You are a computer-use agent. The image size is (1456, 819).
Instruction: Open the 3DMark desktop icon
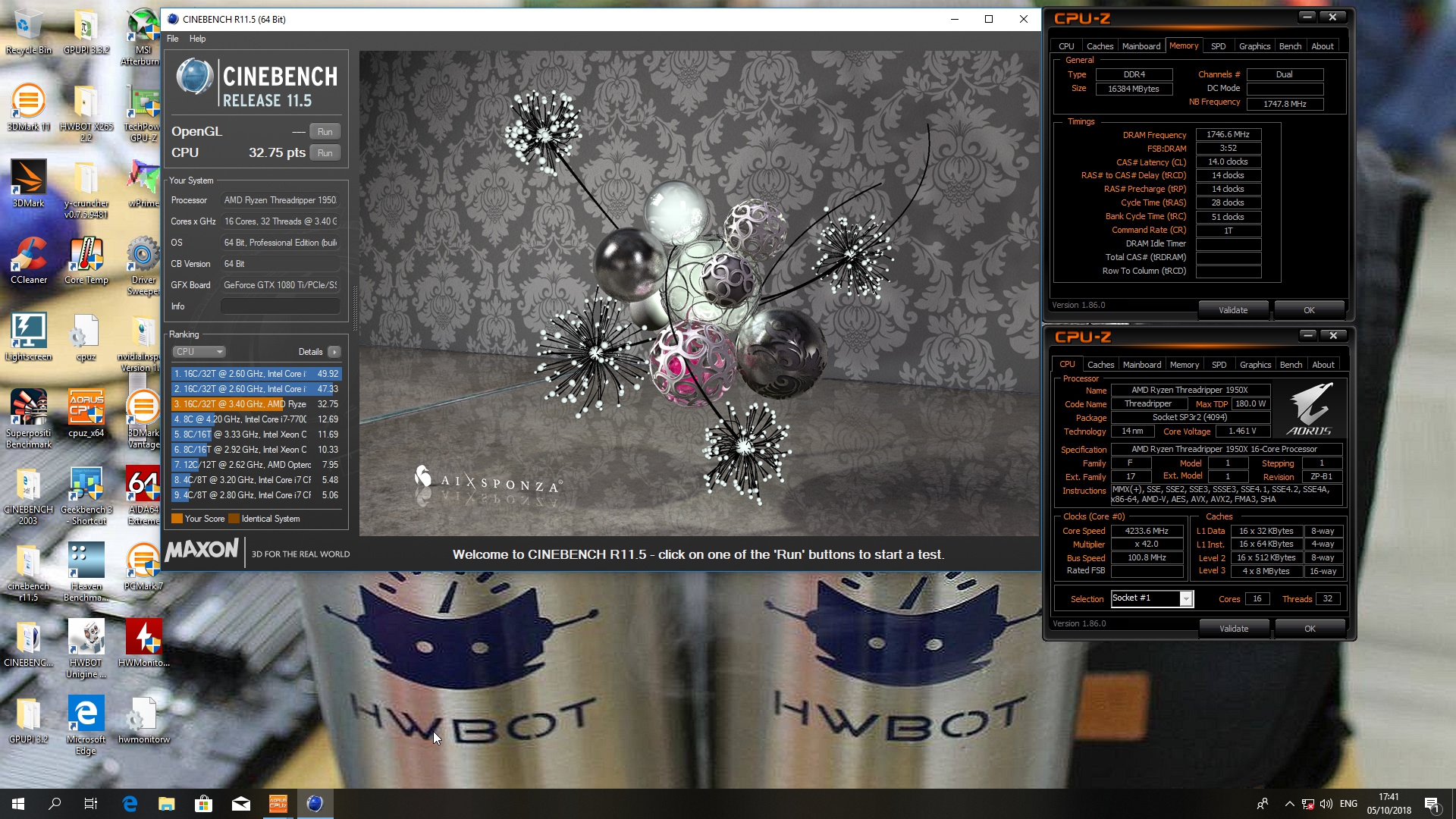tap(28, 184)
